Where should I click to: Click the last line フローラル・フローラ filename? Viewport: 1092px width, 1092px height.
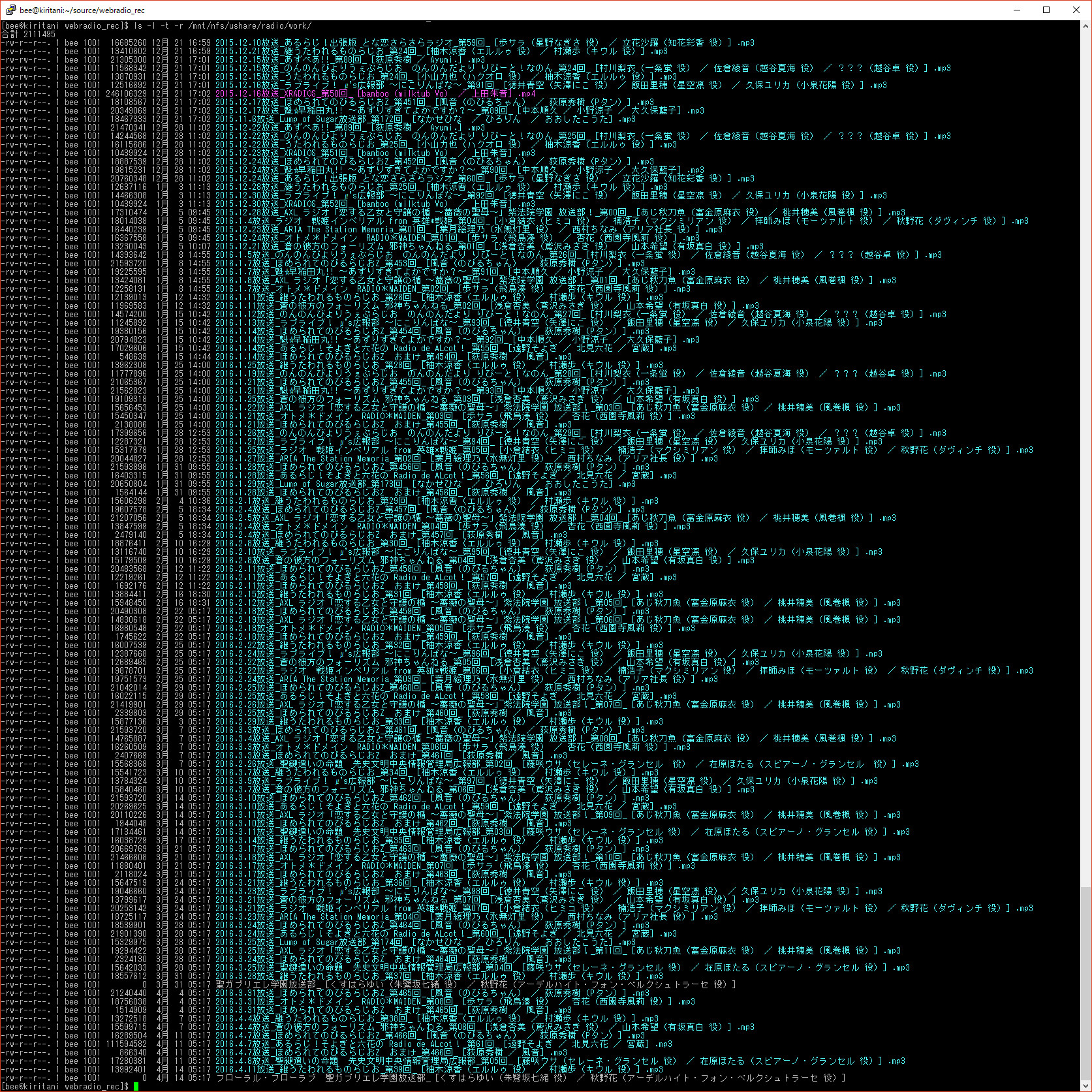click(x=531, y=1078)
